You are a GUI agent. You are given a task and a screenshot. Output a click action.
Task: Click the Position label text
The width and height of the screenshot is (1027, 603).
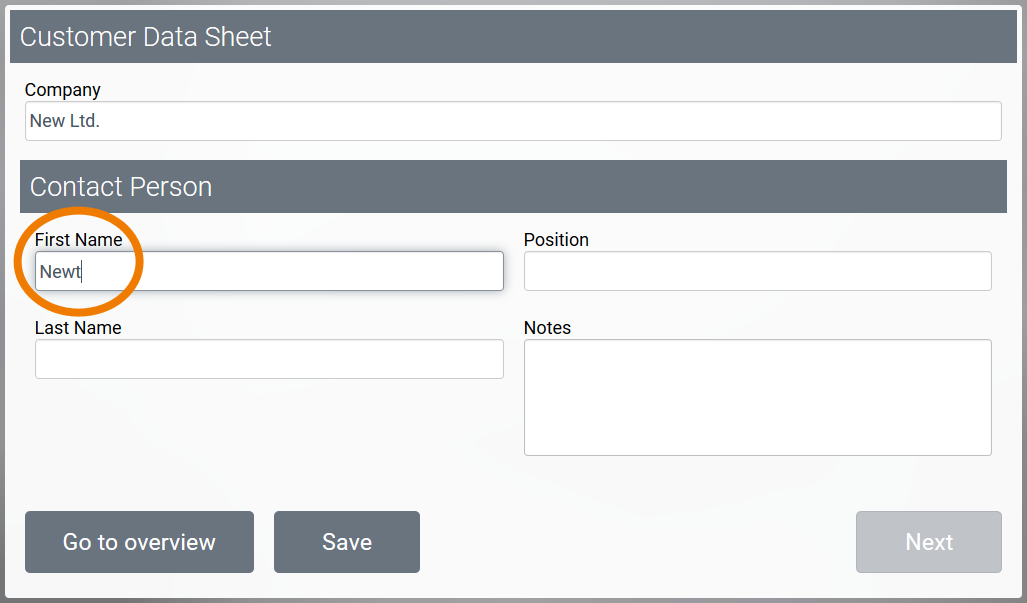click(x=556, y=240)
